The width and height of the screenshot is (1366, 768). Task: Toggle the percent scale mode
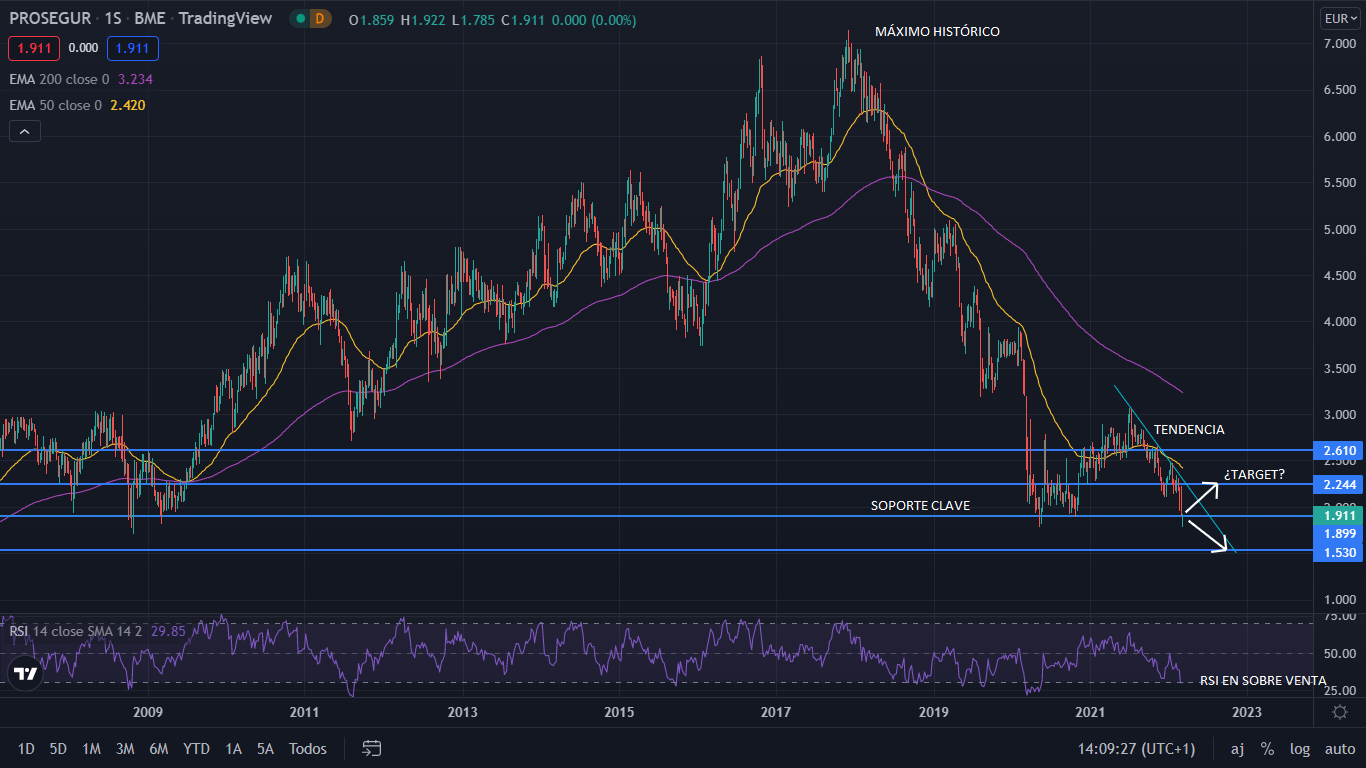tap(1267, 748)
